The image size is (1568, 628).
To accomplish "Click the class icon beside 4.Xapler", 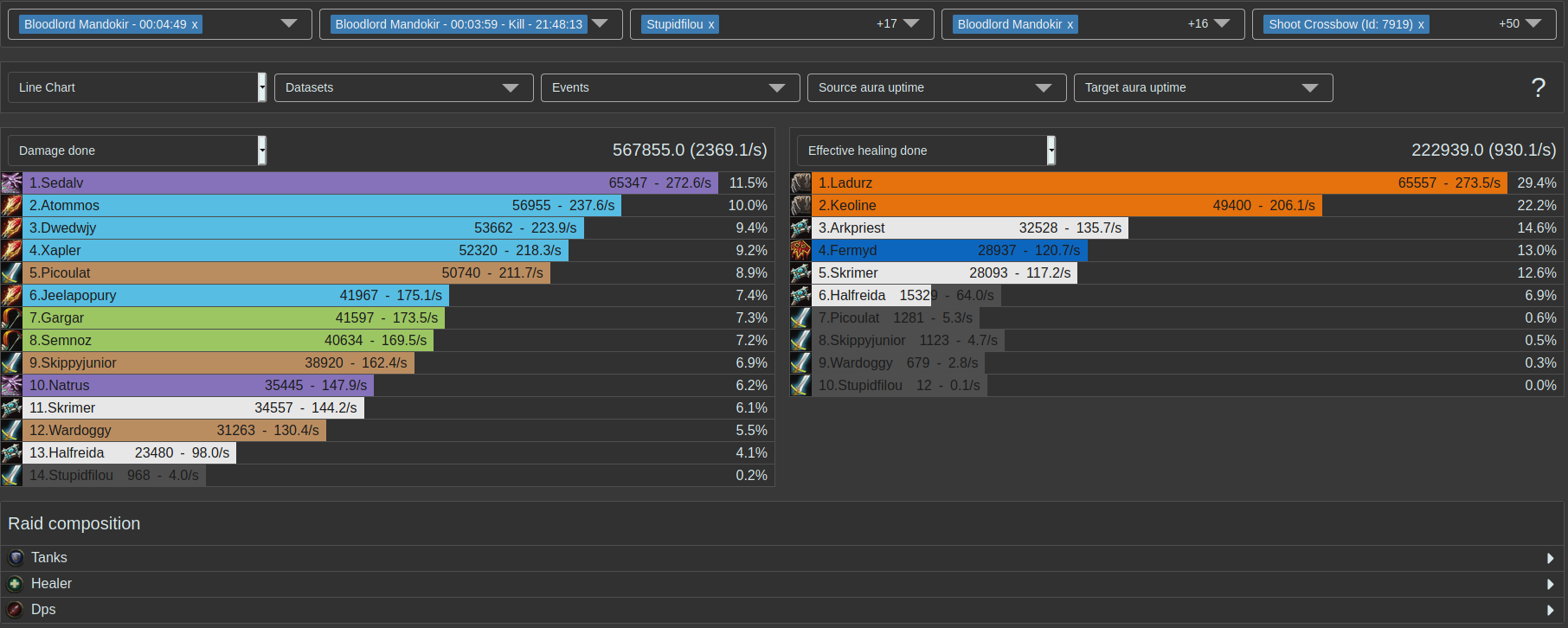I will pyautogui.click(x=11, y=250).
